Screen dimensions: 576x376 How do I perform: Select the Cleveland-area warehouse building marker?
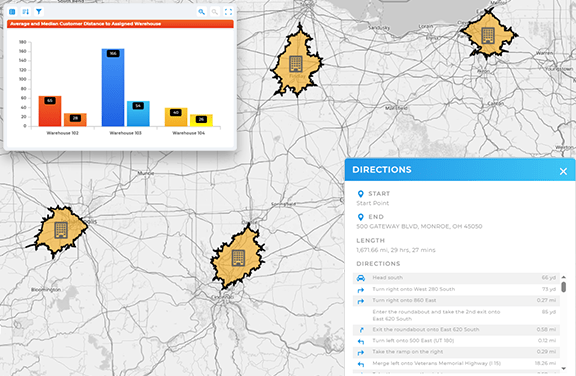pos(488,36)
